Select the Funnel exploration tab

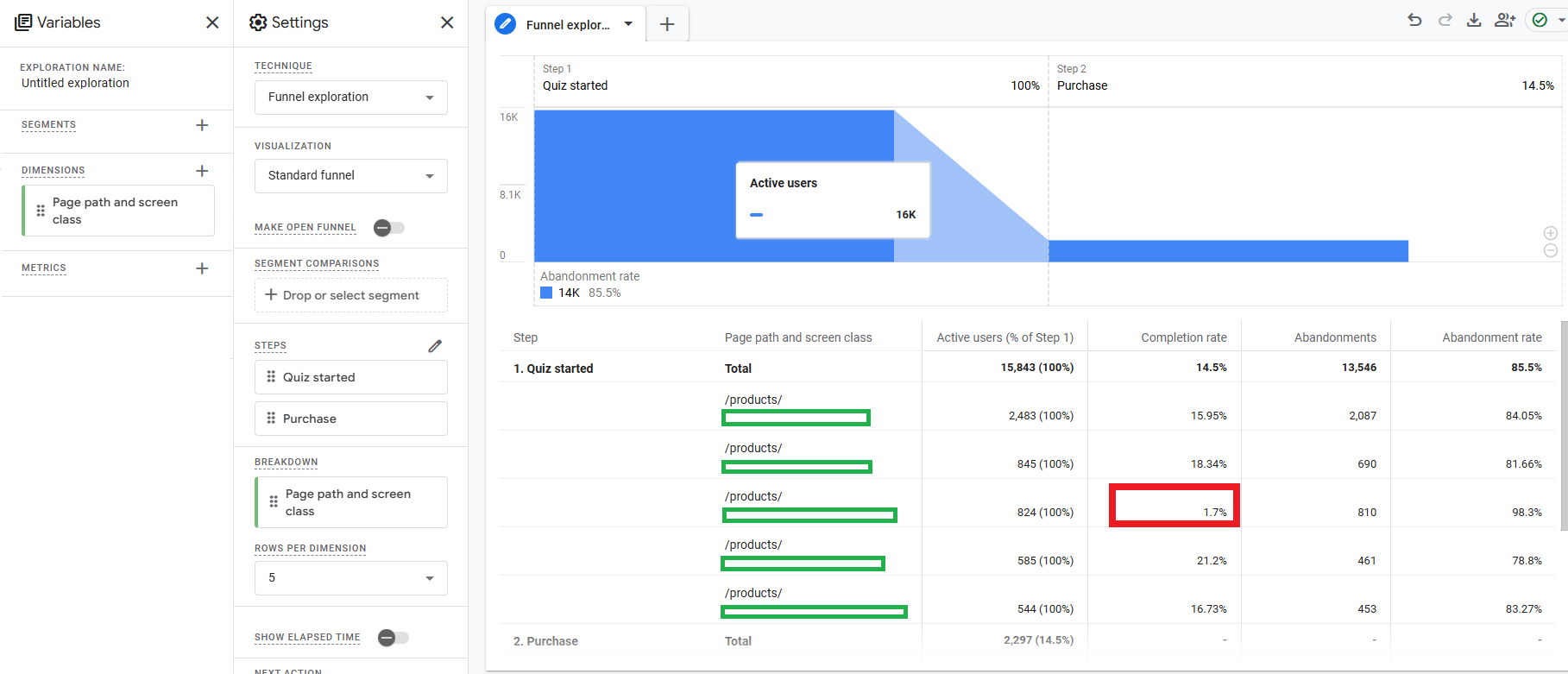coord(567,25)
